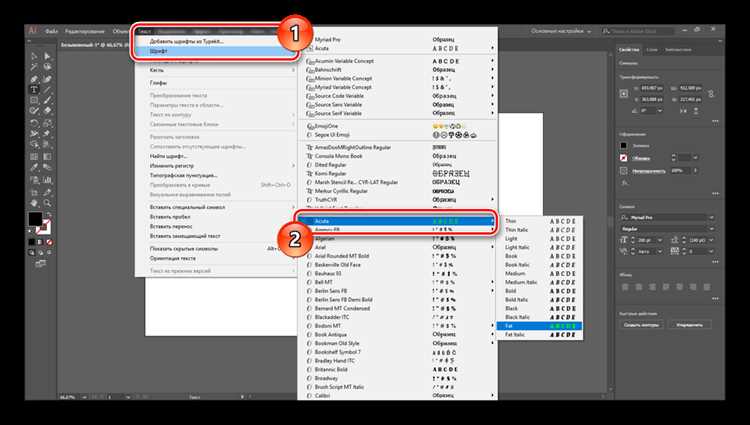Viewport: 750px width, 425px height.
Task: Open more options dots under Transform section
Action: pos(716,121)
